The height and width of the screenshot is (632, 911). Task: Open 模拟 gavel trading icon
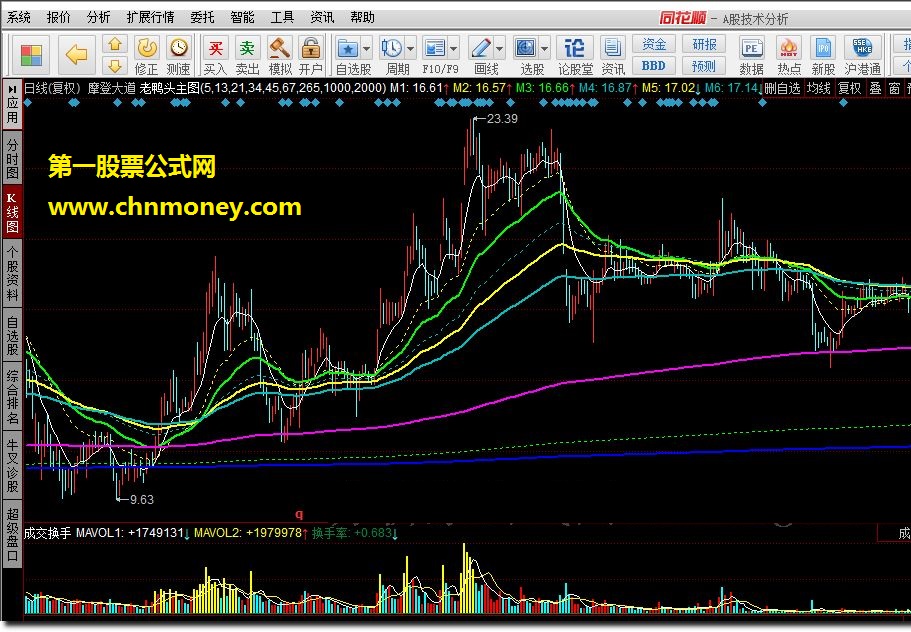click(x=279, y=48)
